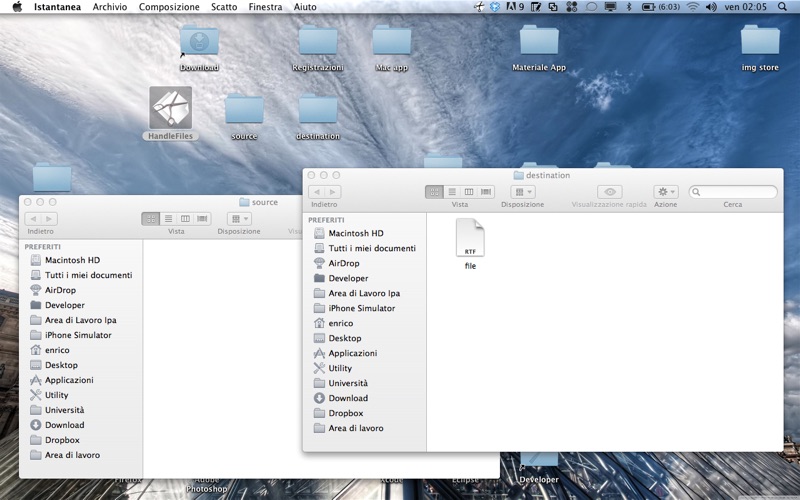Switch destination window to column view
Image resolution: width=800 pixels, height=500 pixels.
469,192
